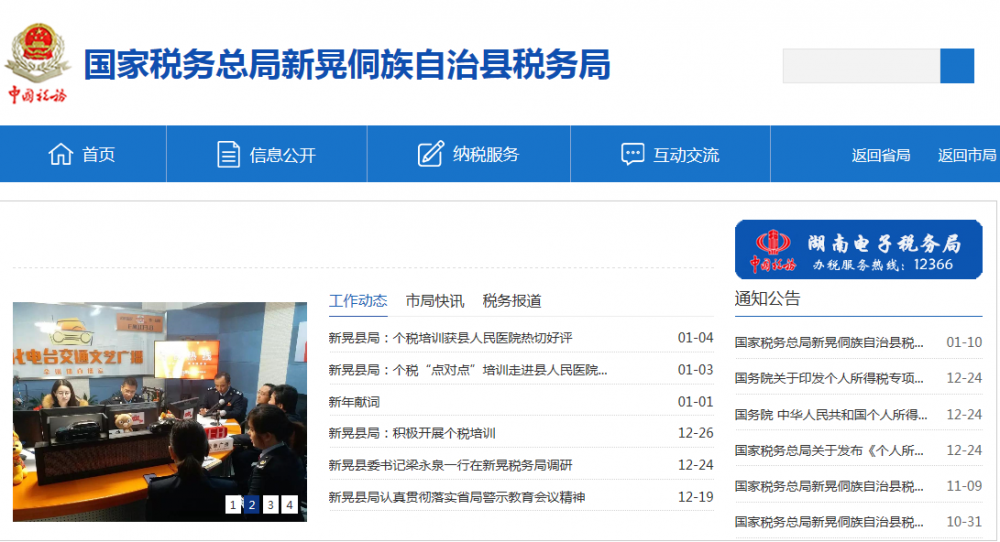Click the pencil edit icon next to 纳税服务

coord(430,154)
